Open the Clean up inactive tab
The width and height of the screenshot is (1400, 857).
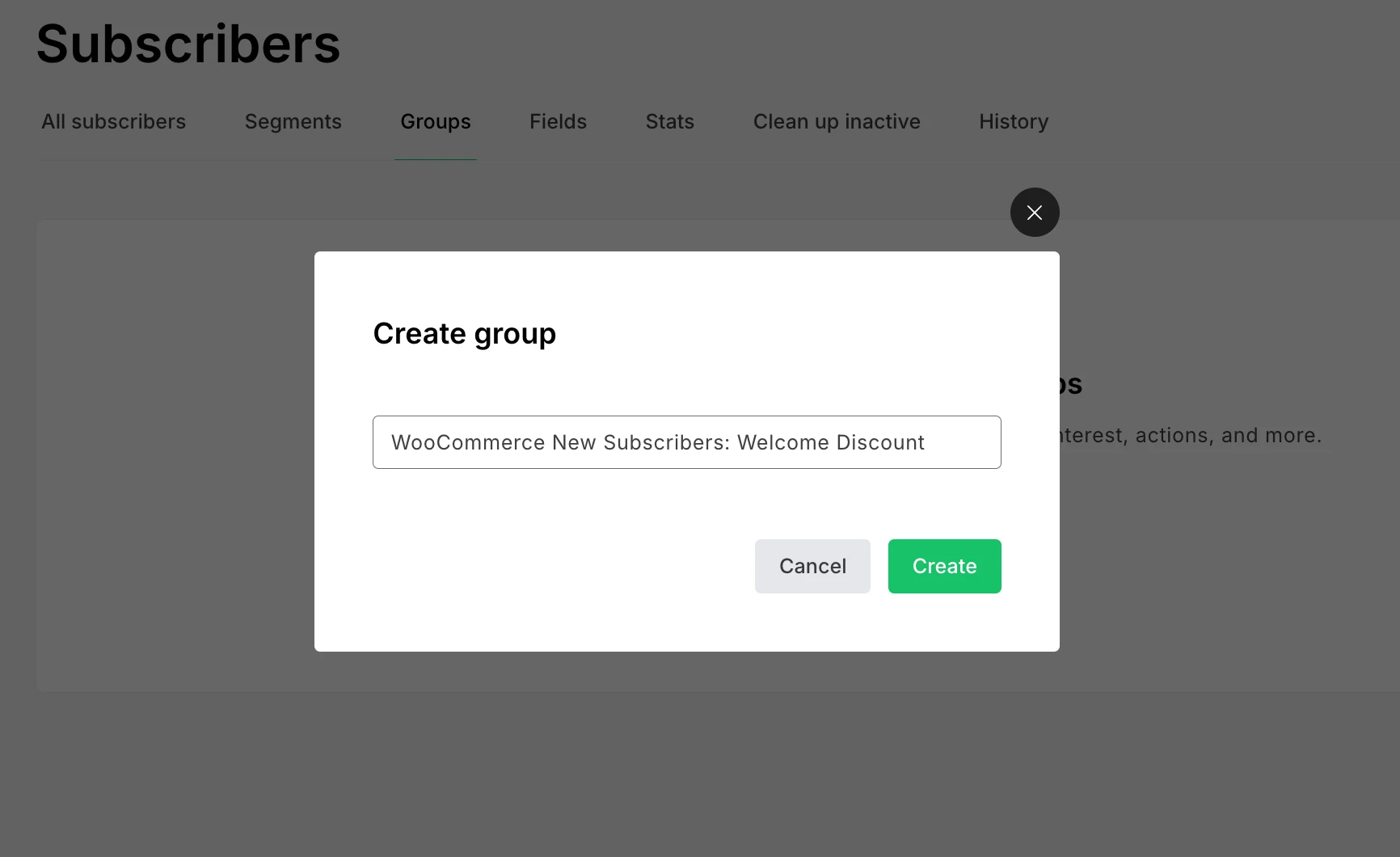(x=837, y=121)
